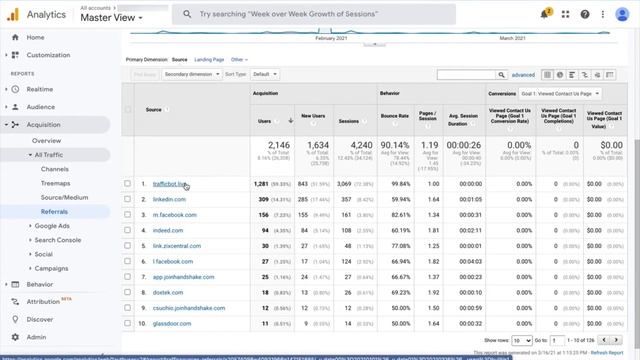Open the help question mark icon
This screenshot has height=360, width=640.
point(585,14)
